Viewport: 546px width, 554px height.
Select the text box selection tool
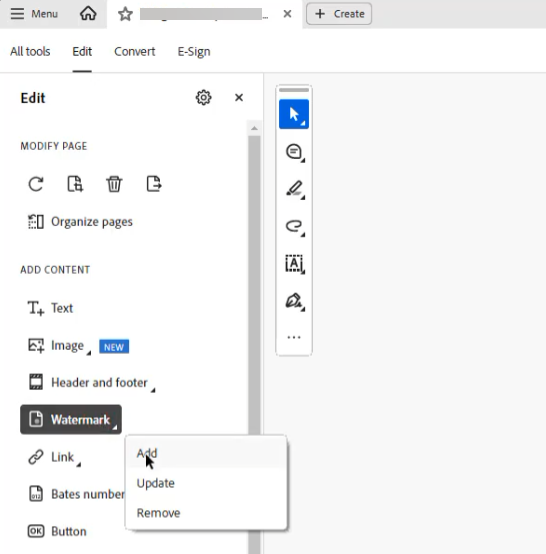click(x=294, y=264)
